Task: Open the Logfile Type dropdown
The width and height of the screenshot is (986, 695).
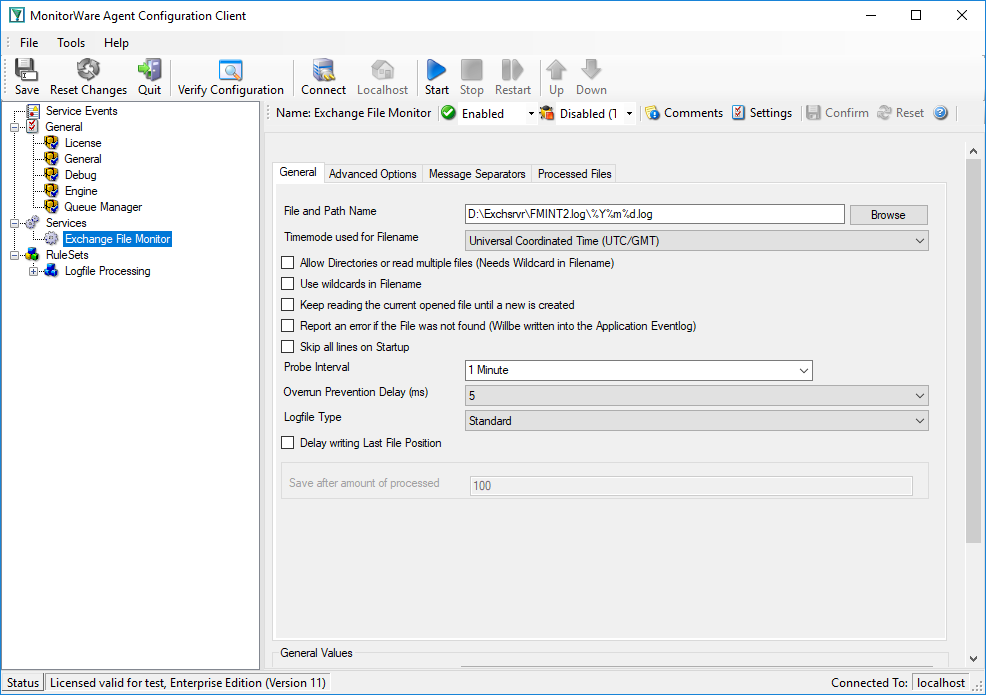Action: pos(696,421)
